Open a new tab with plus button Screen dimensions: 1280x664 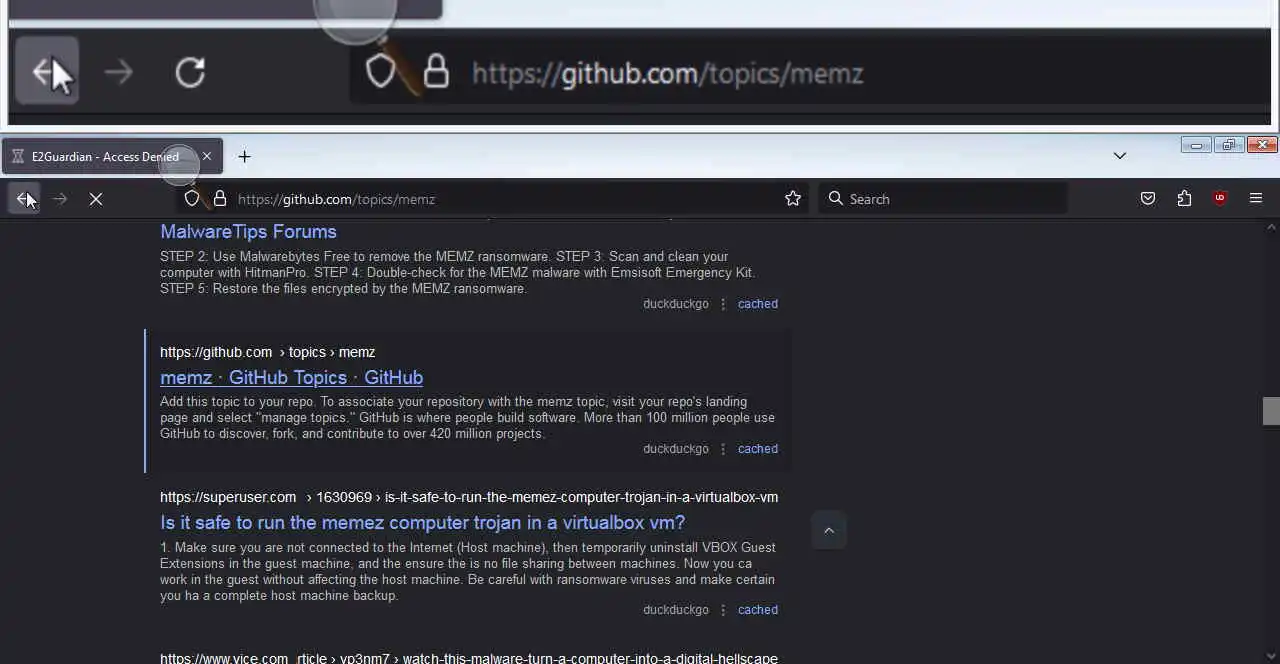(244, 156)
